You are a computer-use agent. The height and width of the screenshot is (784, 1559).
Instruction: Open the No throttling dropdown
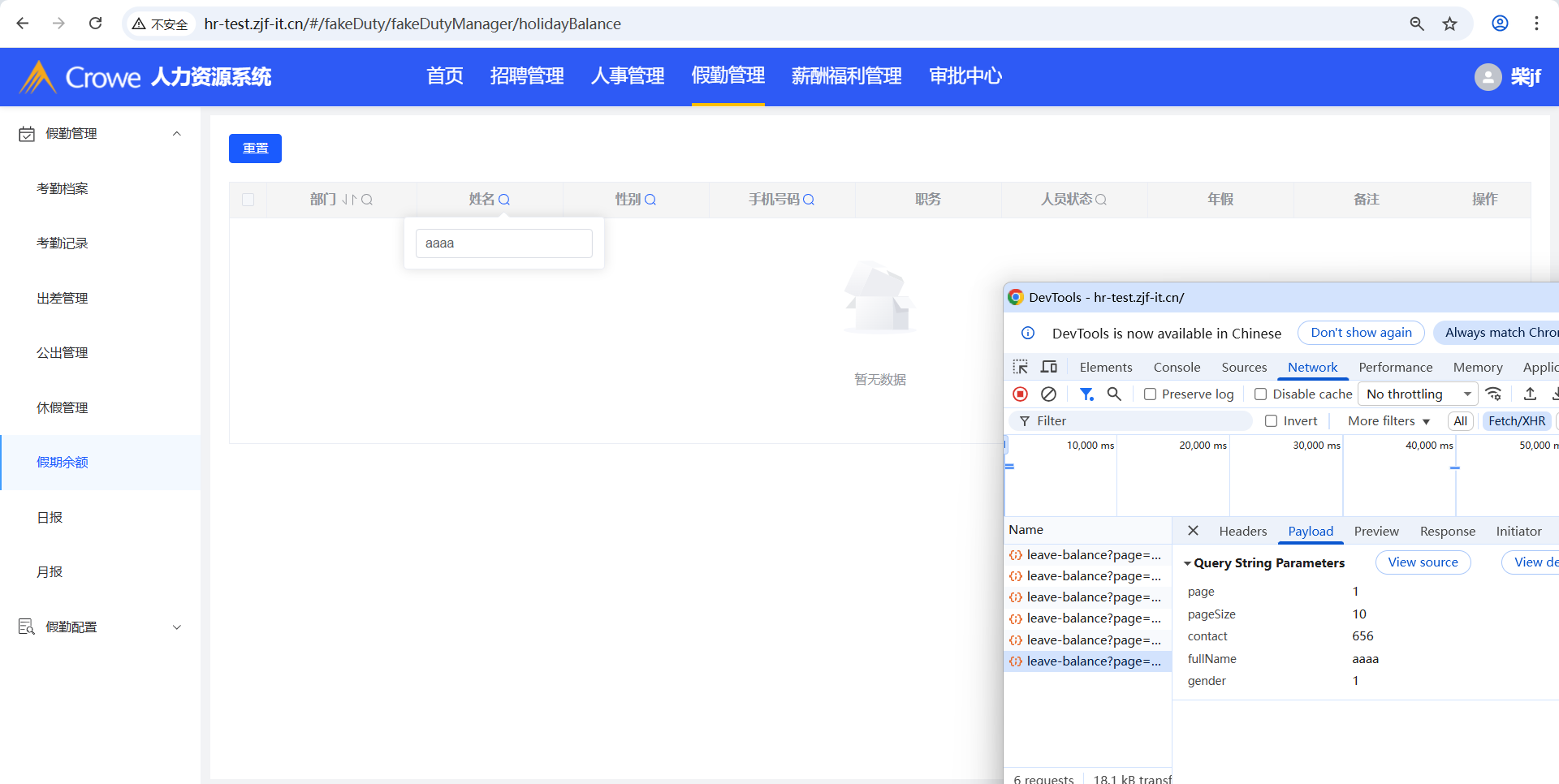(1418, 394)
